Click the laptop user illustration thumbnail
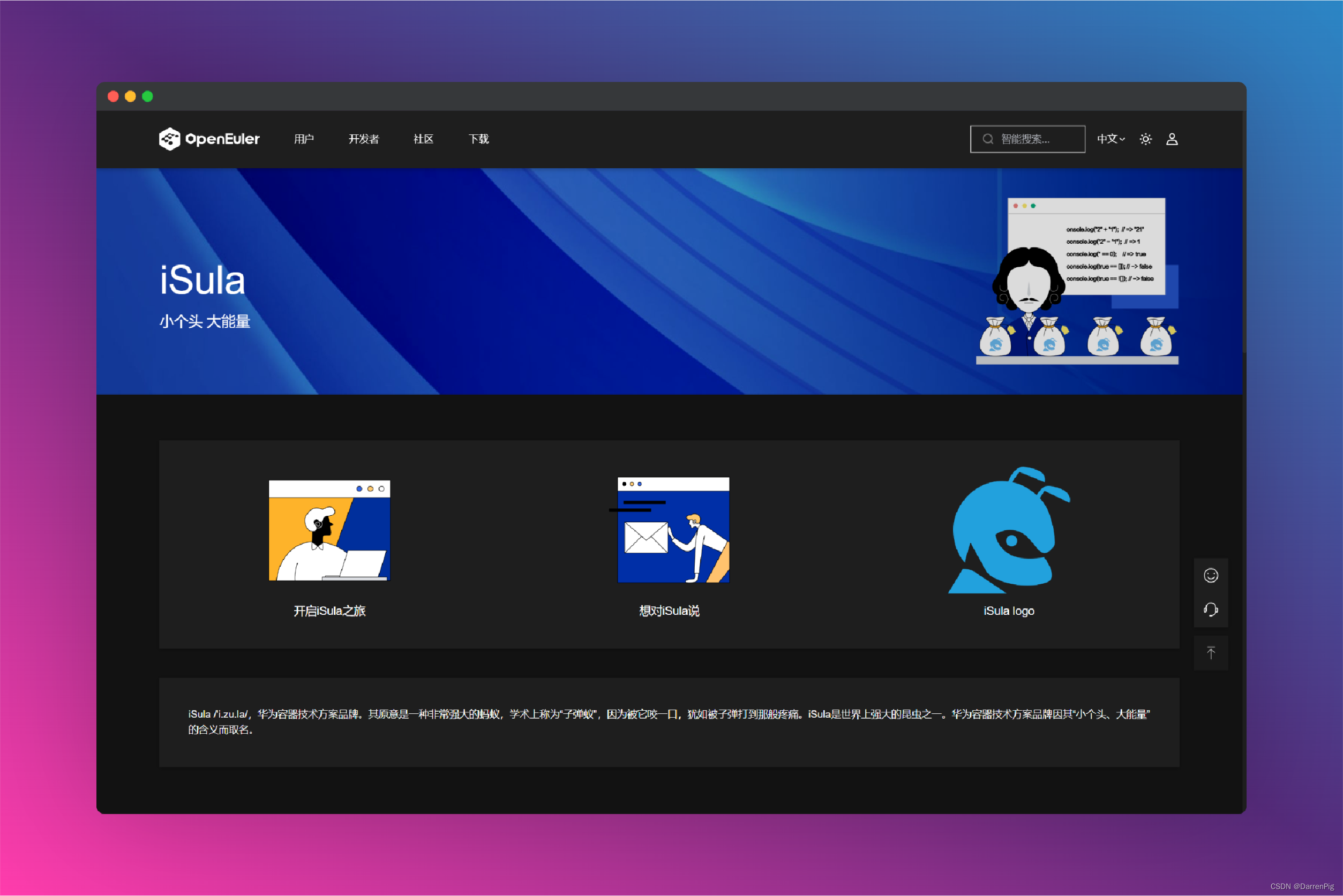This screenshot has height=896, width=1343. point(329,530)
